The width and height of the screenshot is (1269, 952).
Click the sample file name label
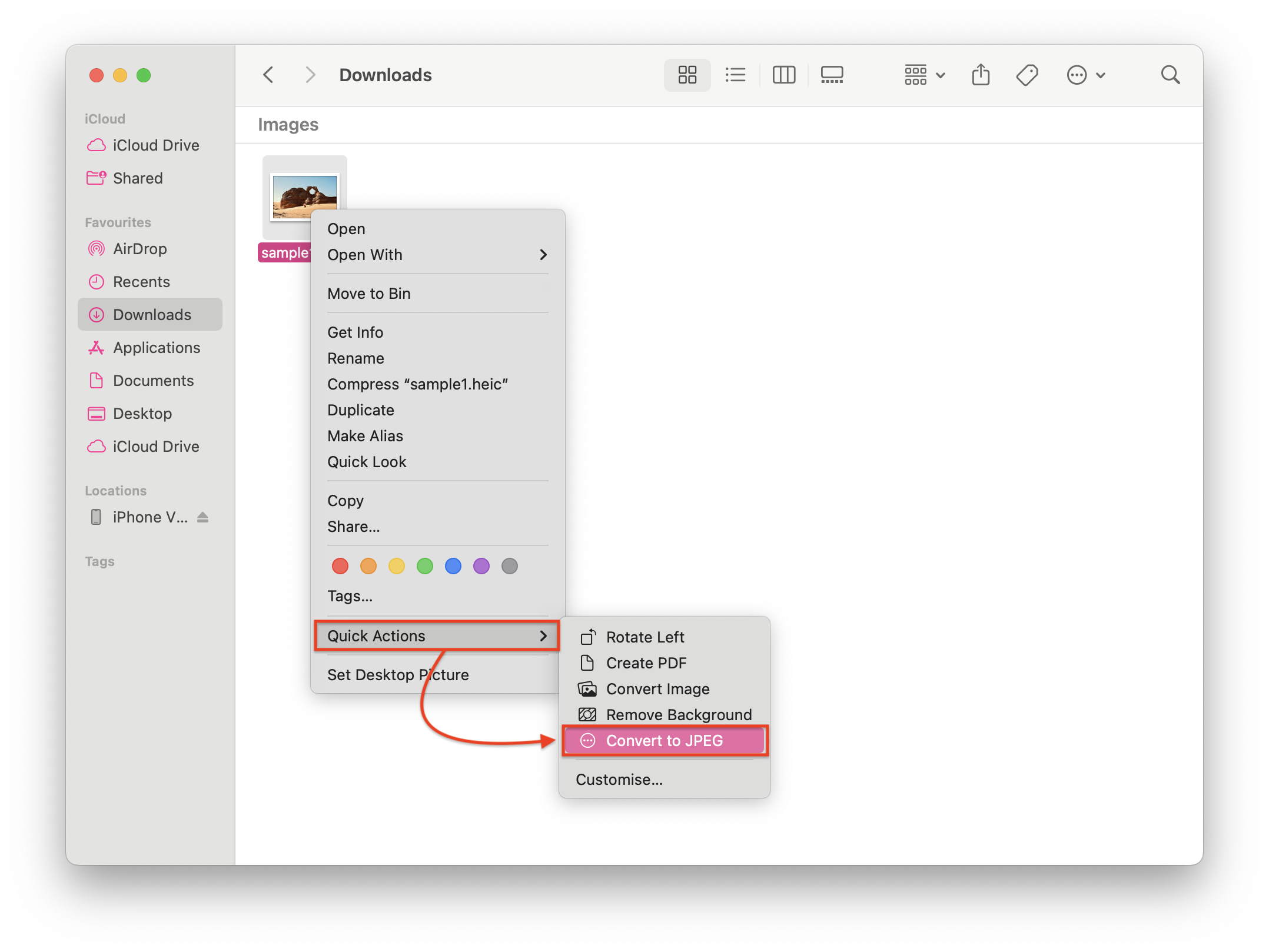click(x=285, y=253)
